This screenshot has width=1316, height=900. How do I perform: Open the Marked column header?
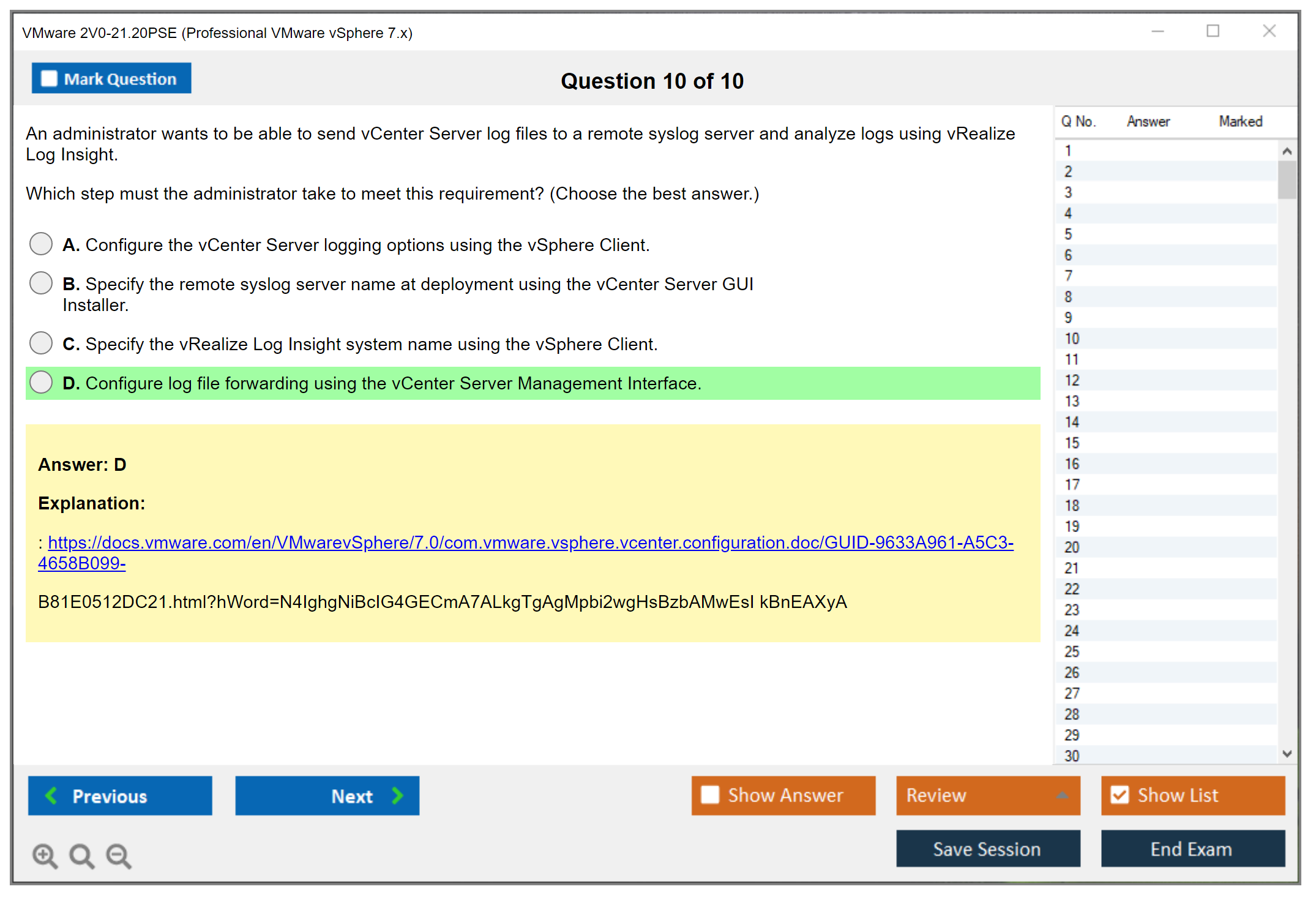(1240, 121)
